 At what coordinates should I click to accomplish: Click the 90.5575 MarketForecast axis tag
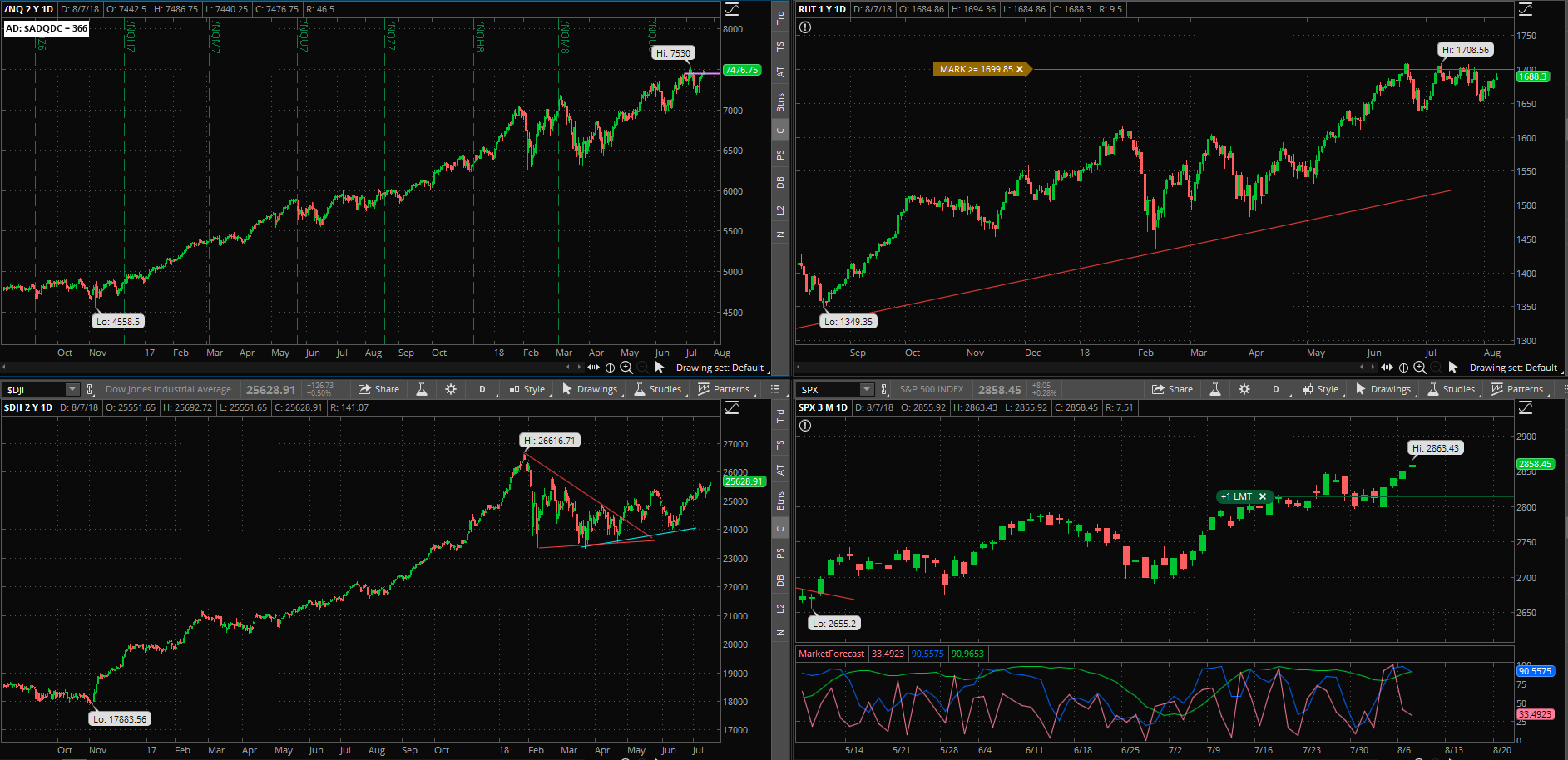pyautogui.click(x=1536, y=671)
